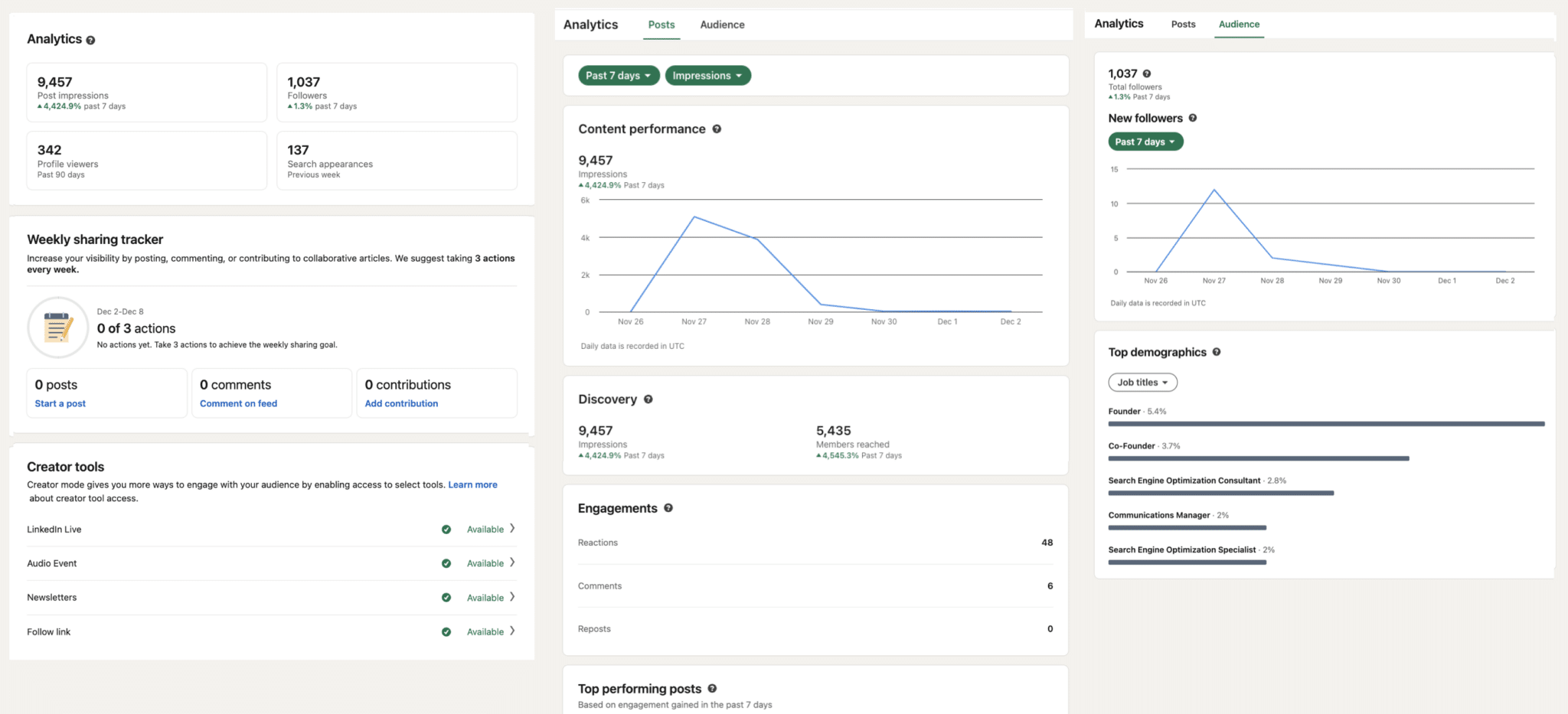Click notepad icon in Weekly sharing tracker
1568x714 pixels.
[x=58, y=328]
